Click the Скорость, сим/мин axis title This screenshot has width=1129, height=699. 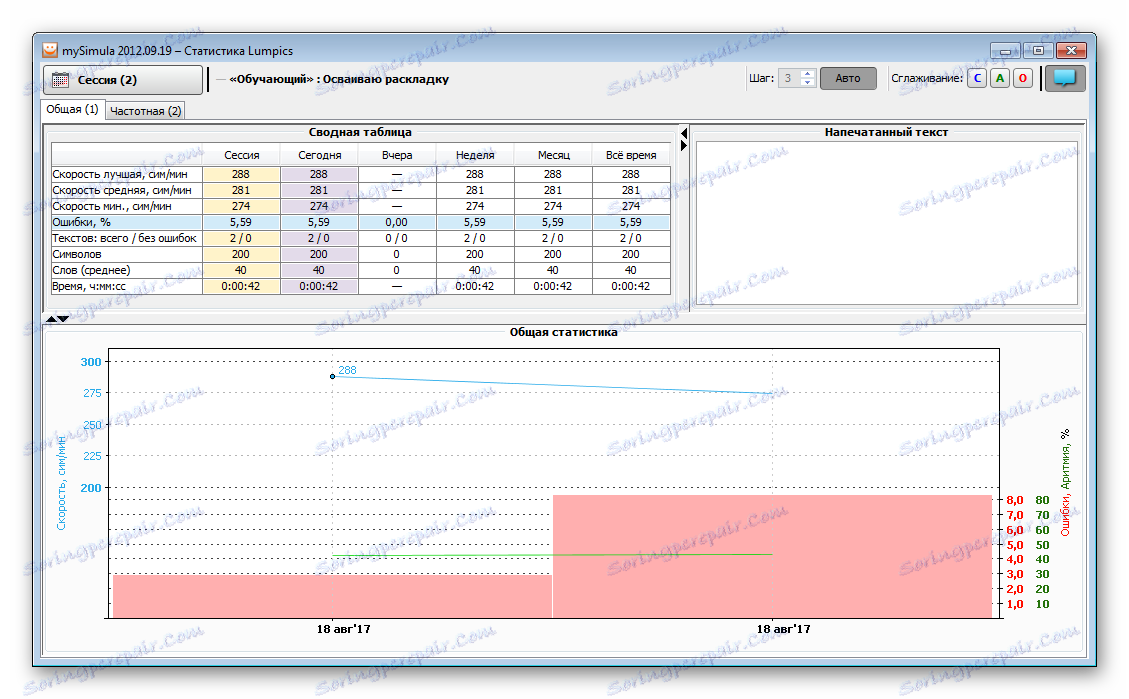pyautogui.click(x=61, y=483)
